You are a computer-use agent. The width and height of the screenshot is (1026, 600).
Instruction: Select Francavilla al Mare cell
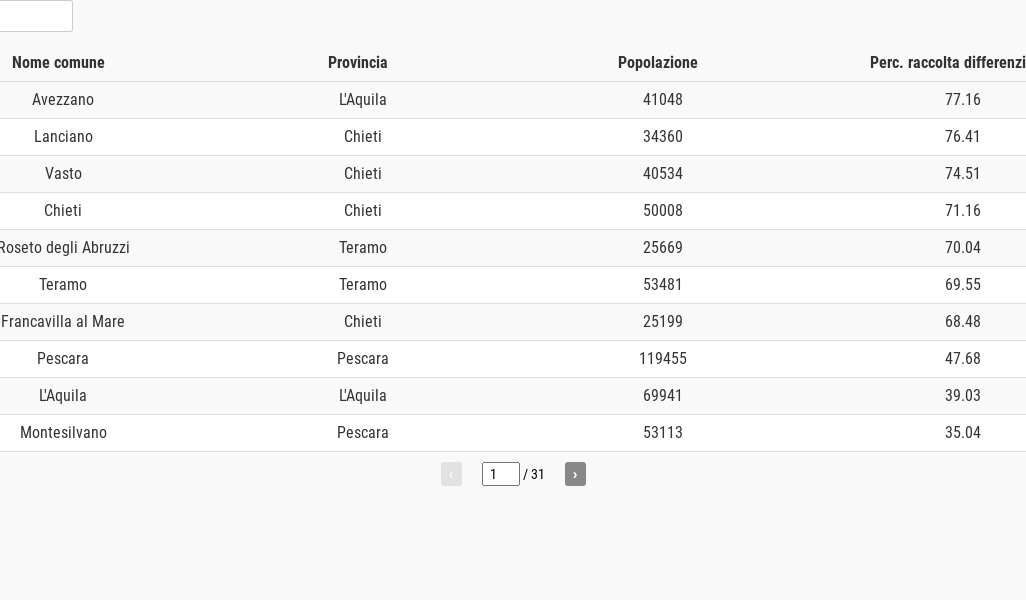(x=63, y=322)
